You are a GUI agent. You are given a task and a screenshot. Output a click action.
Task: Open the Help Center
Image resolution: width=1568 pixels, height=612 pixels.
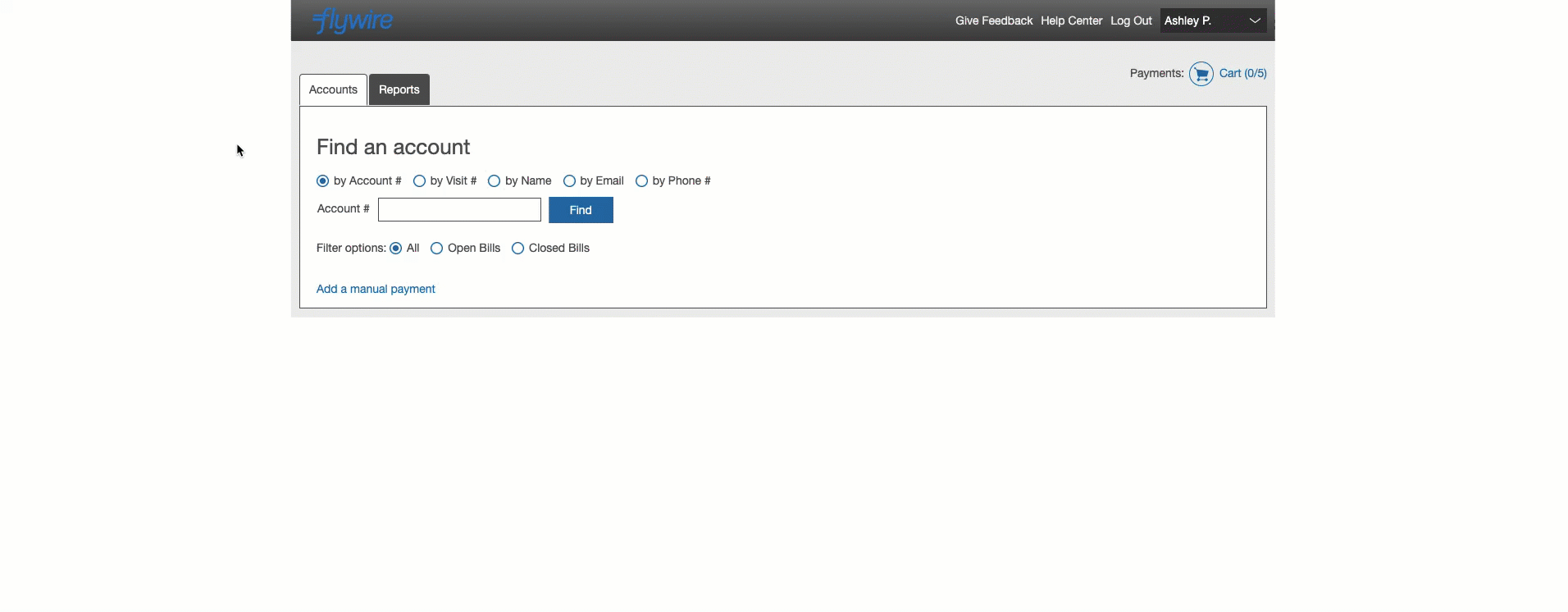[1071, 21]
